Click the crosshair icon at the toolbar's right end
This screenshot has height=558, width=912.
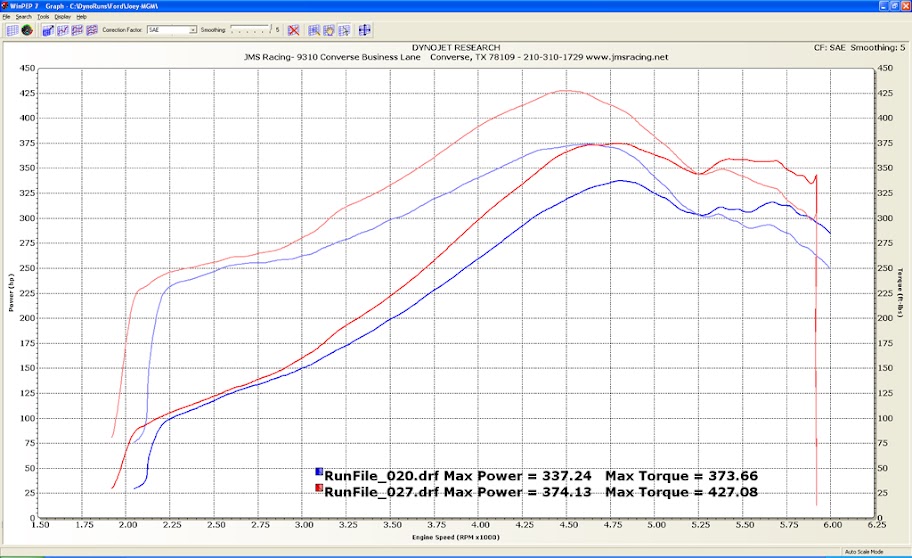point(365,30)
